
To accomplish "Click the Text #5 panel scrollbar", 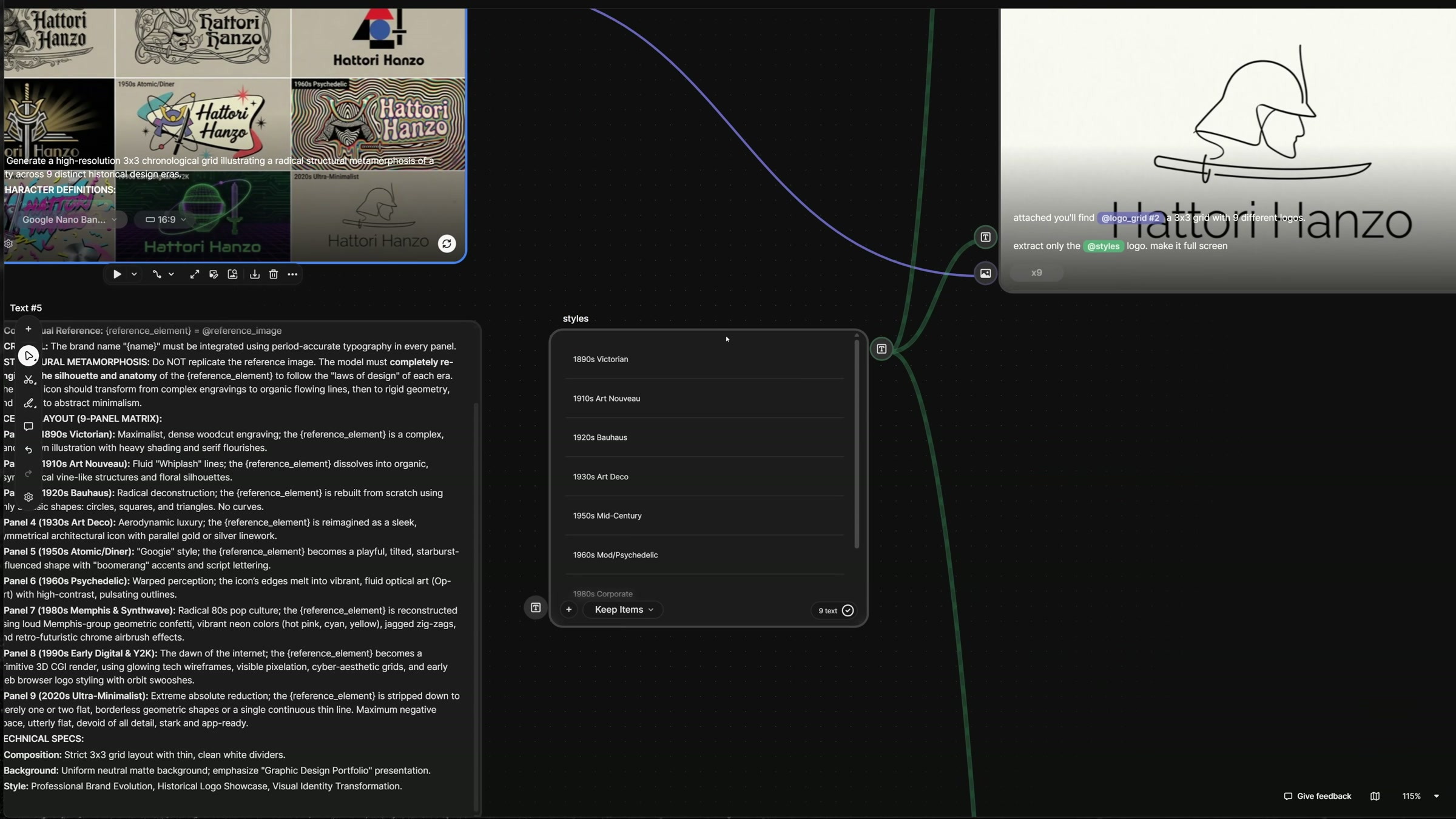I will tap(476, 607).
